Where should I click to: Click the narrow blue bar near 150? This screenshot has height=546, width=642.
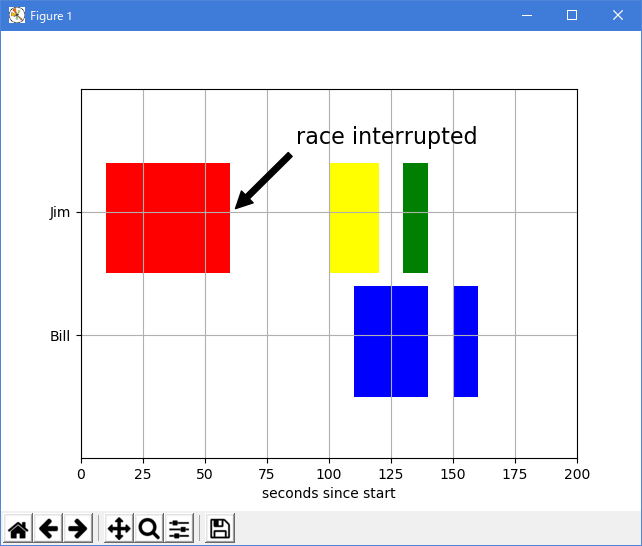coord(466,341)
